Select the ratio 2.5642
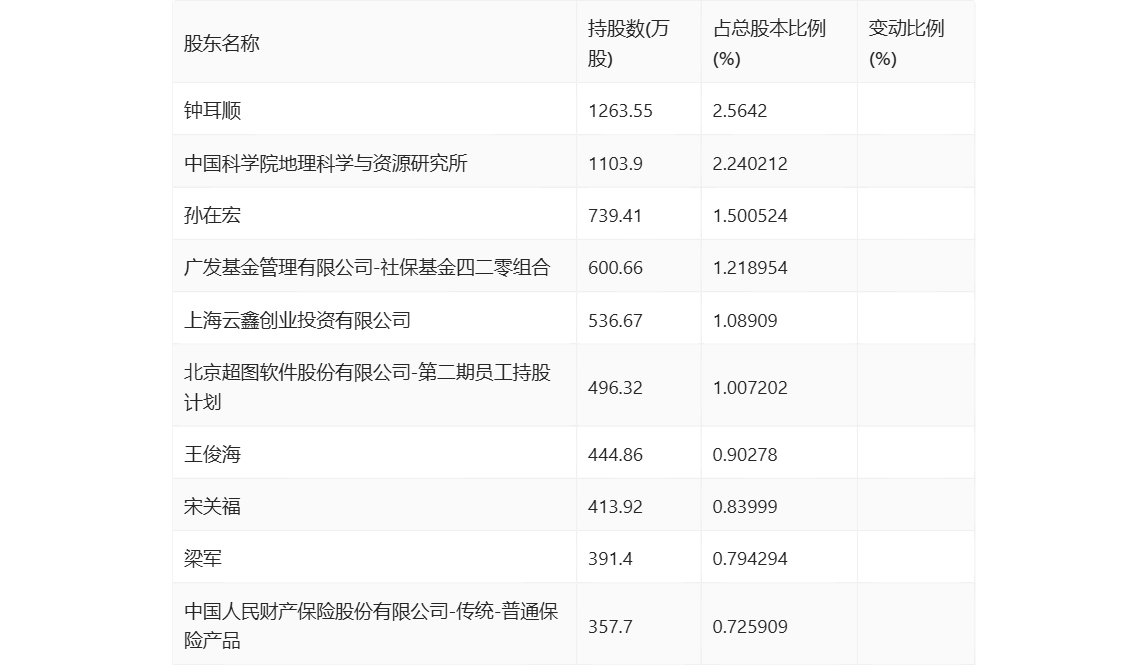The height and width of the screenshot is (665, 1148). tap(739, 111)
